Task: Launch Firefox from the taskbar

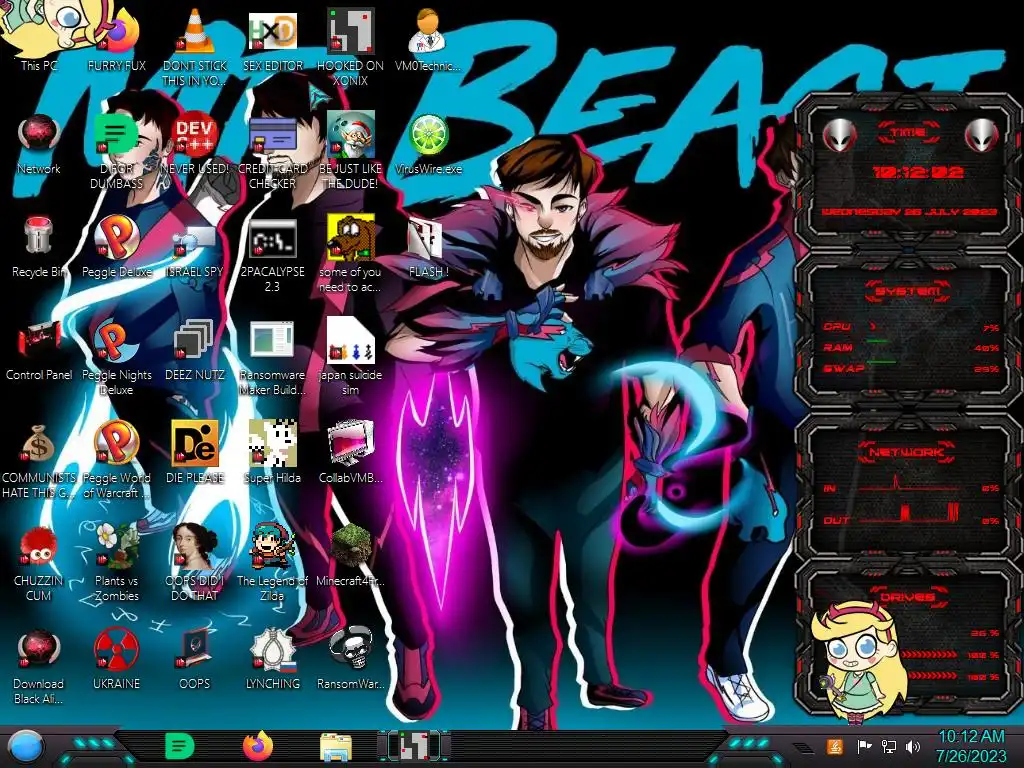Action: tap(257, 747)
